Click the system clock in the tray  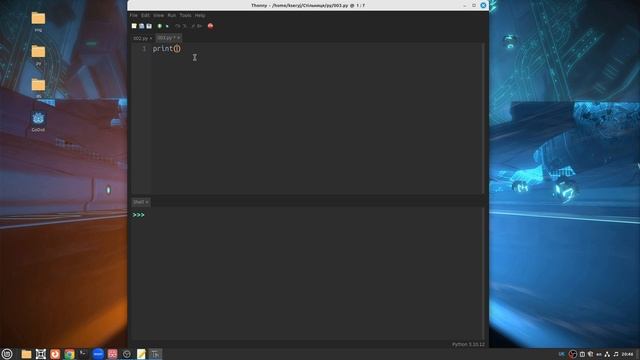pyautogui.click(x=627, y=354)
